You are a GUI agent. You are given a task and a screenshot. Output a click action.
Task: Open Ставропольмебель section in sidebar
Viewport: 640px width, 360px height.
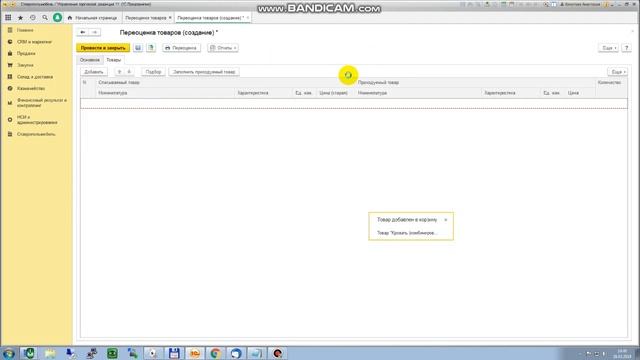36,134
